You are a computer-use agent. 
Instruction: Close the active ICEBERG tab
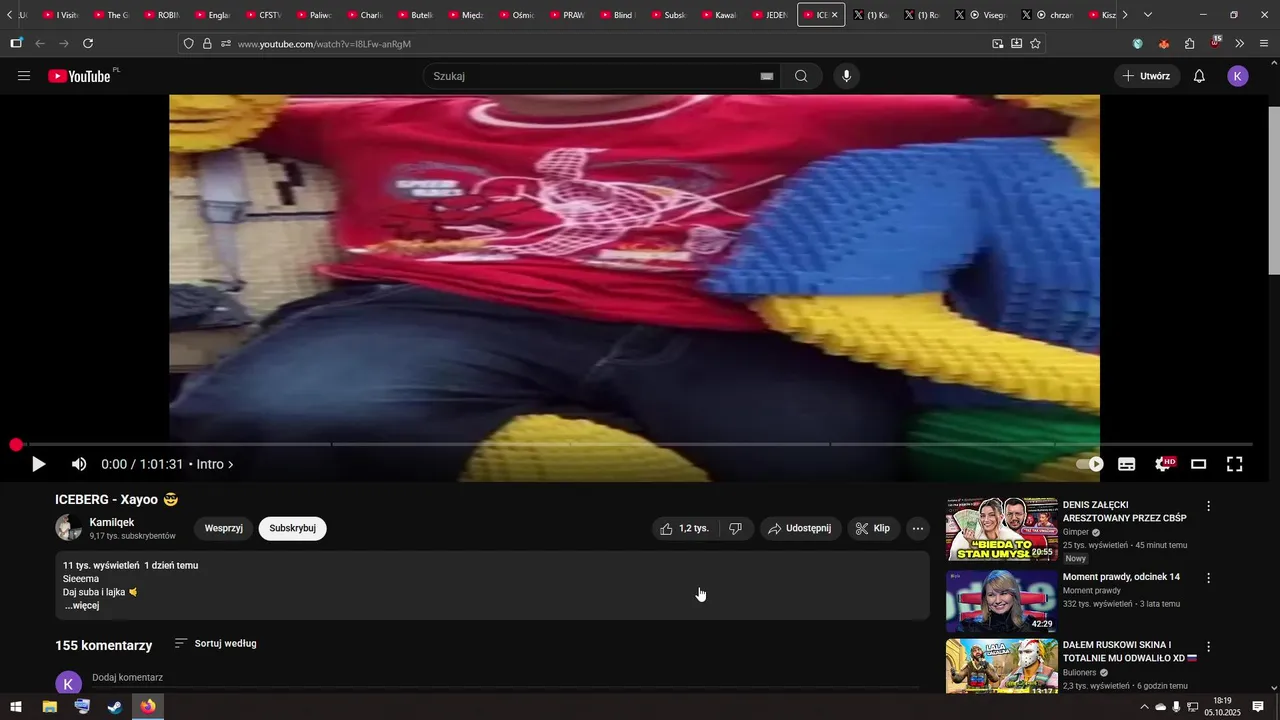834,15
